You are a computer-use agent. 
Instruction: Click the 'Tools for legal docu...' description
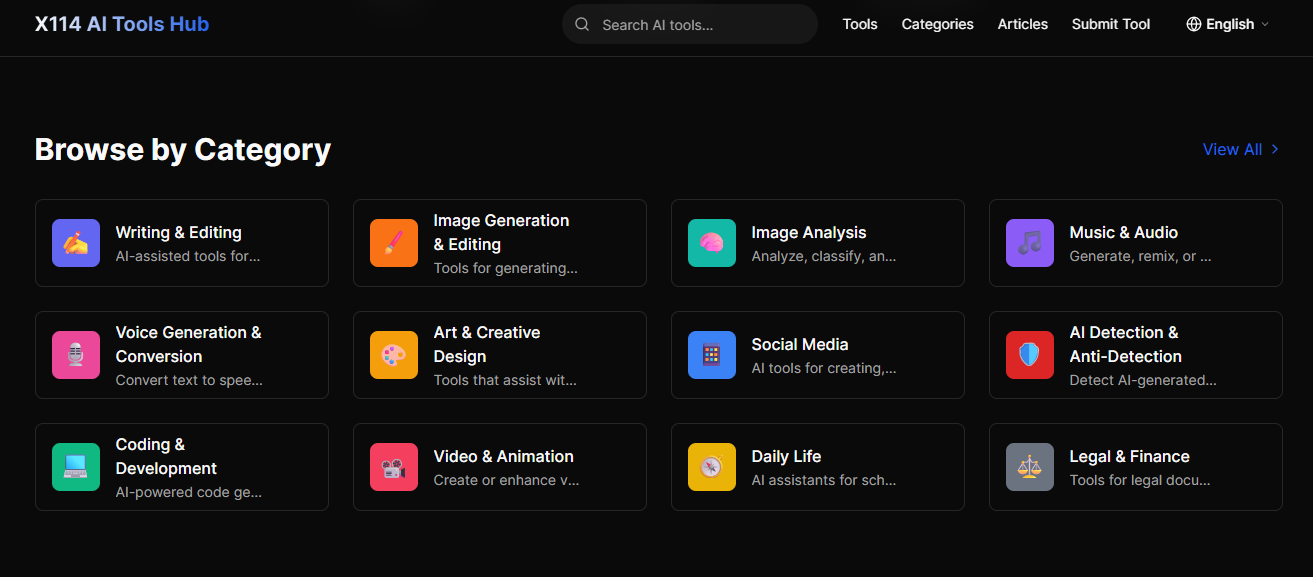pos(1140,480)
